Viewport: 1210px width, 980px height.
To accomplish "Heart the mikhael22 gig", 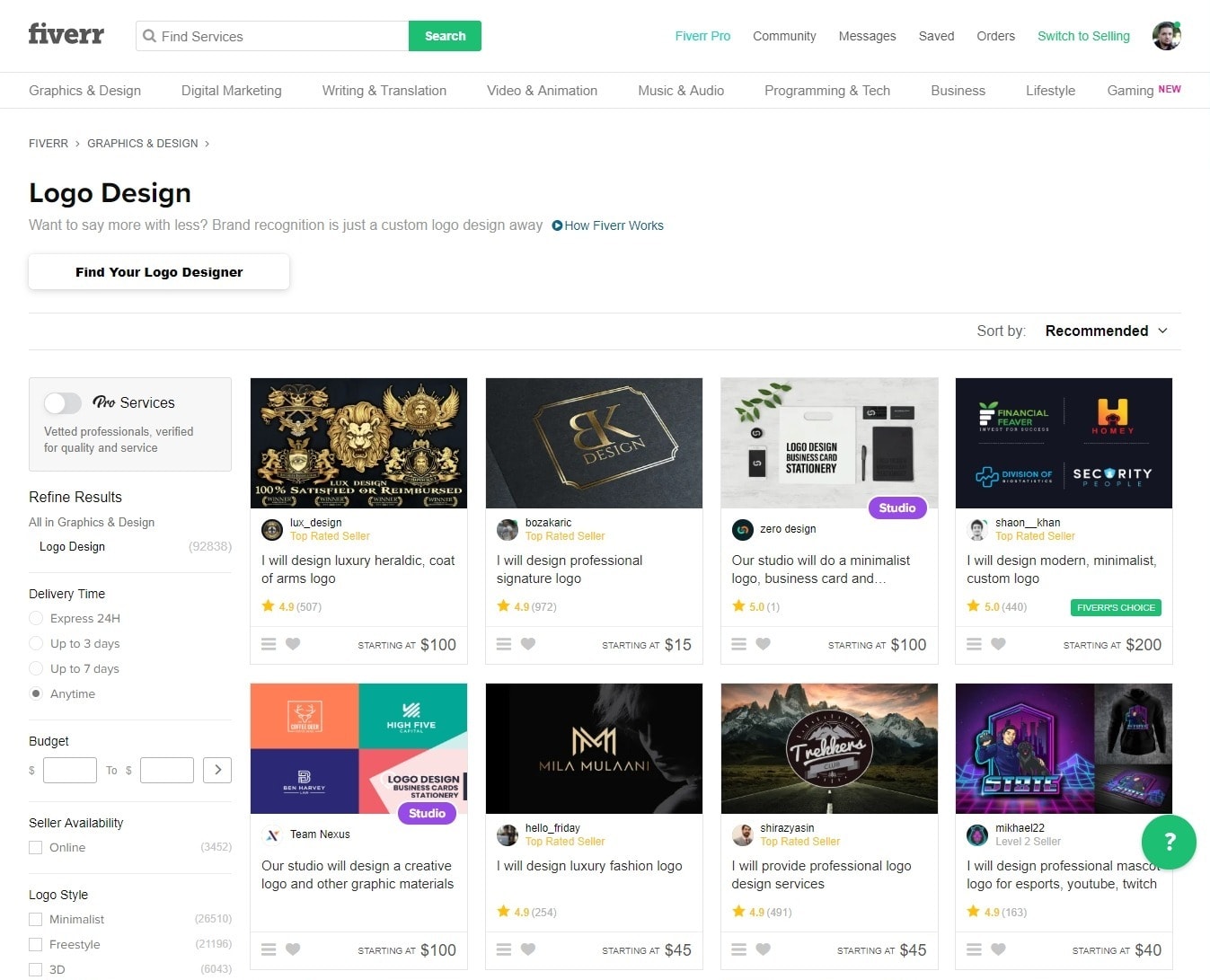I will point(998,949).
